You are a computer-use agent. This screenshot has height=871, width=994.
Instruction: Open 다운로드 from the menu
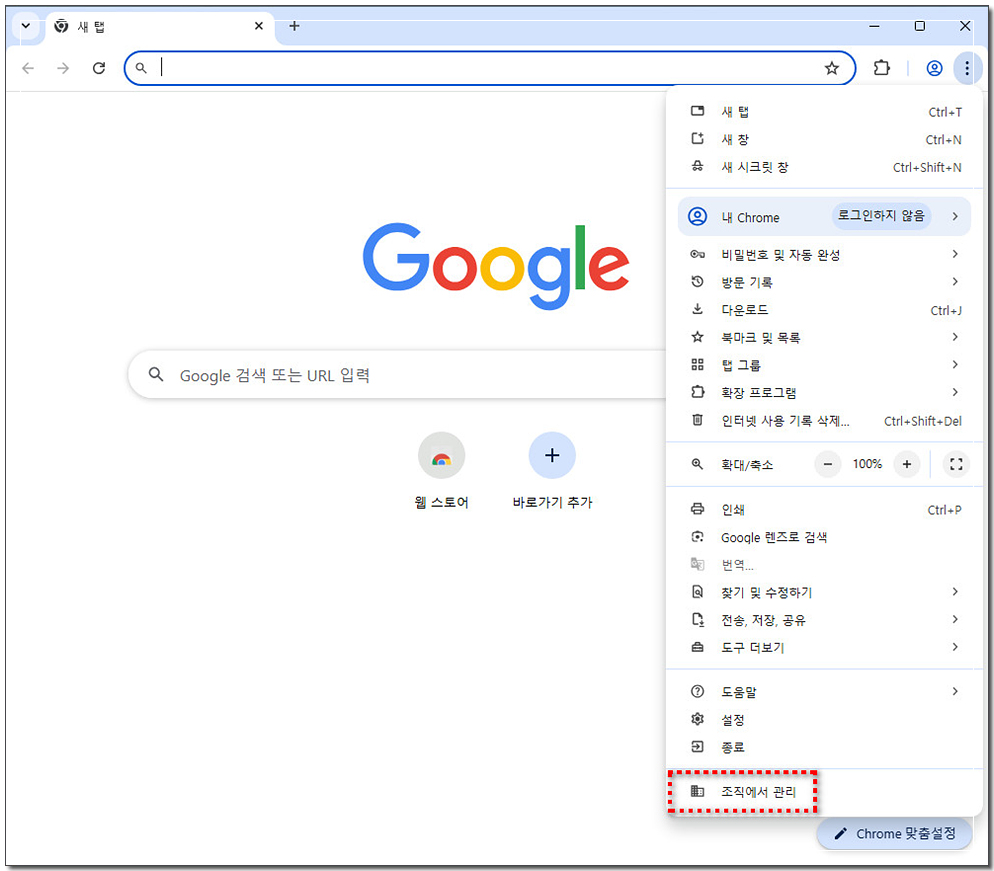tap(825, 310)
